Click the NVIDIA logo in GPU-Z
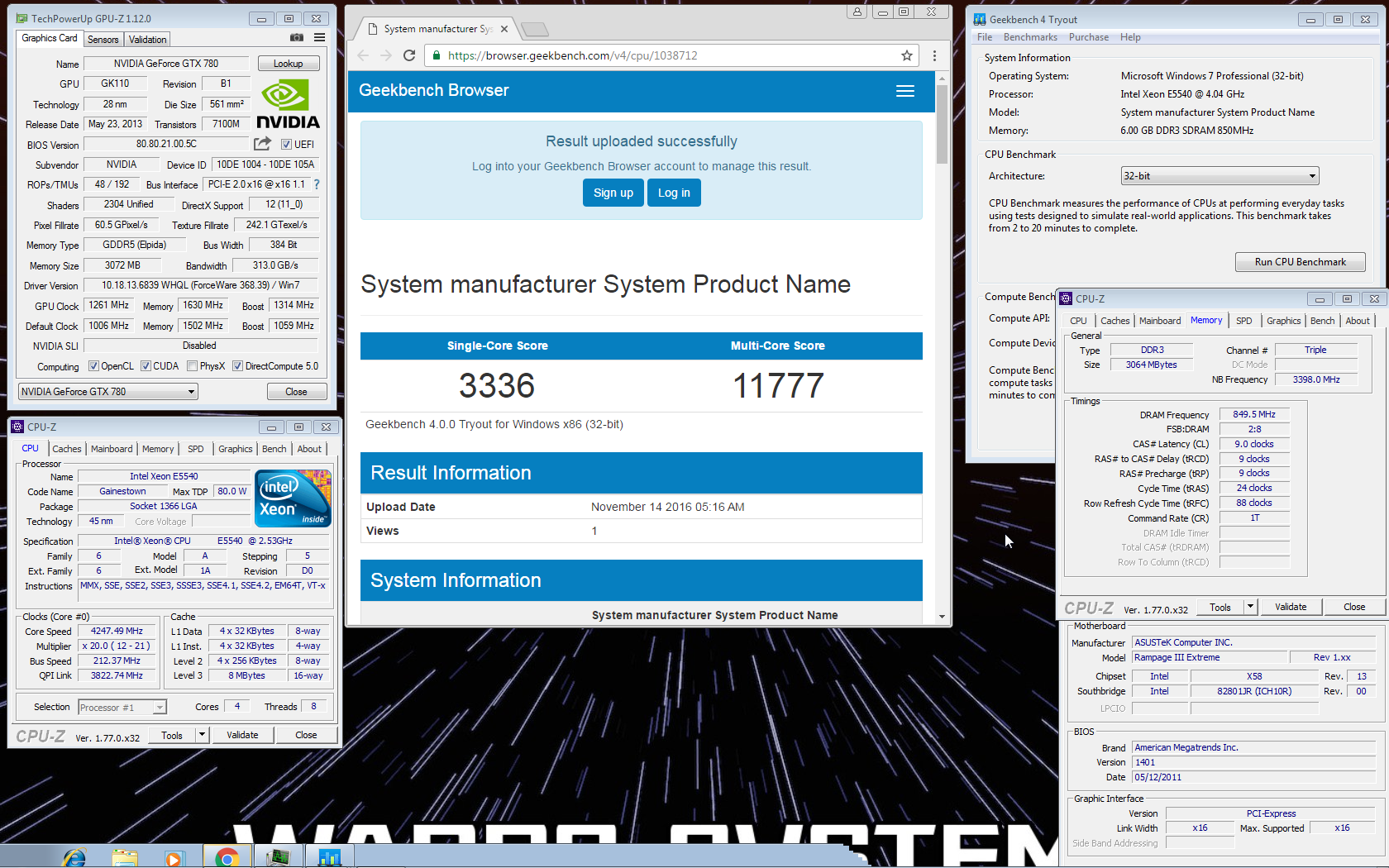The image size is (1389, 868). pyautogui.click(x=288, y=103)
